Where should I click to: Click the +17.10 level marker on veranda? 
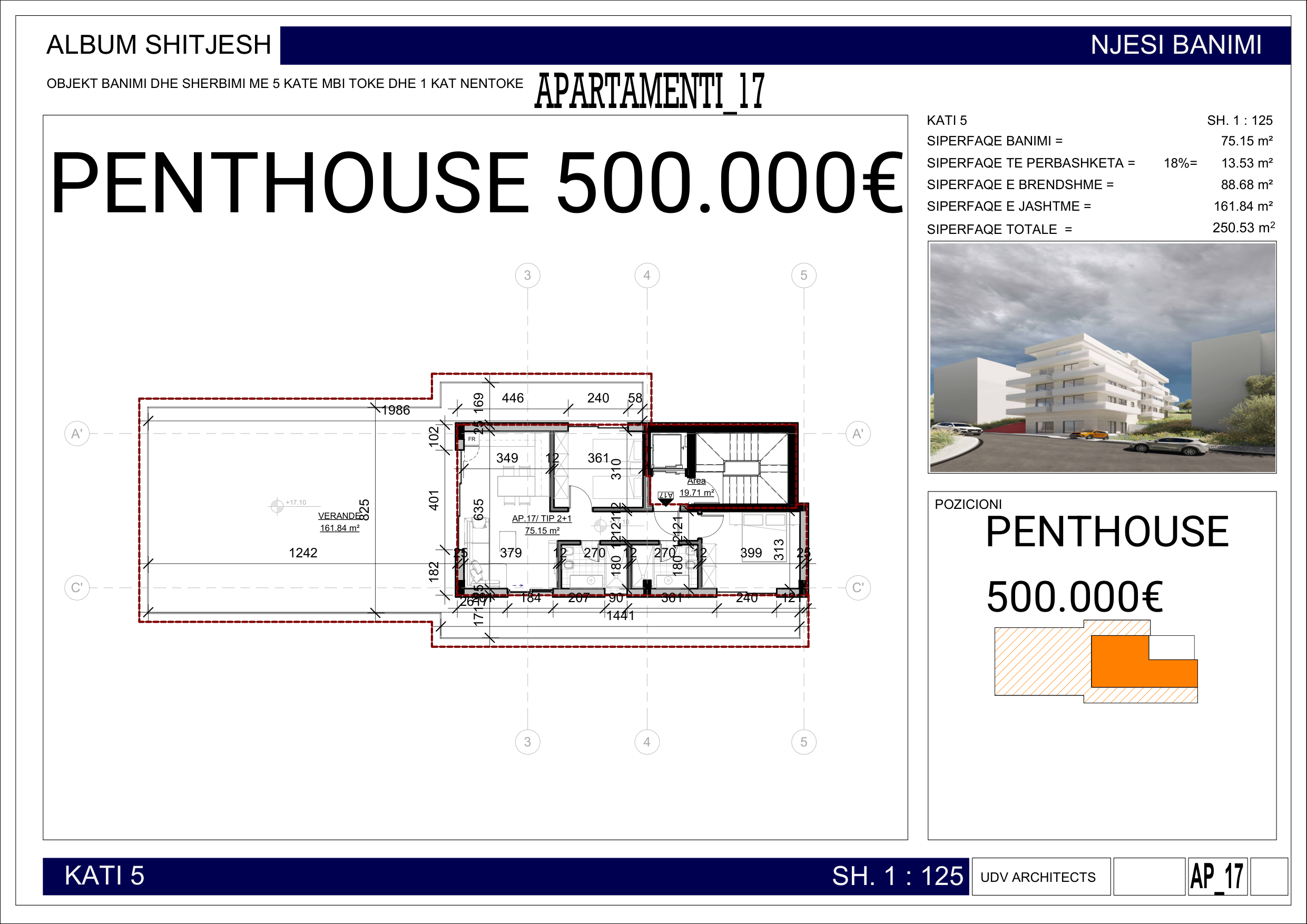coord(277,505)
